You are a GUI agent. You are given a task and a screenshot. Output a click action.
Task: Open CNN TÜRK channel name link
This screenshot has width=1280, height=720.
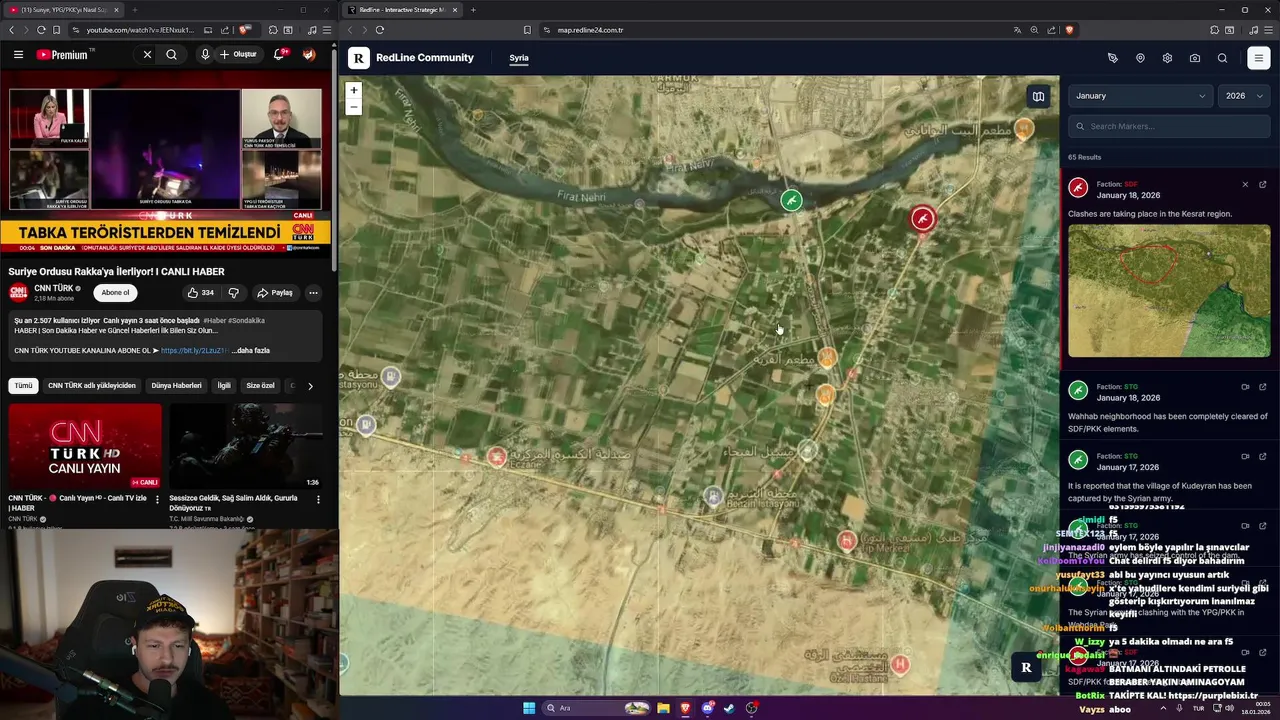pyautogui.click(x=54, y=288)
